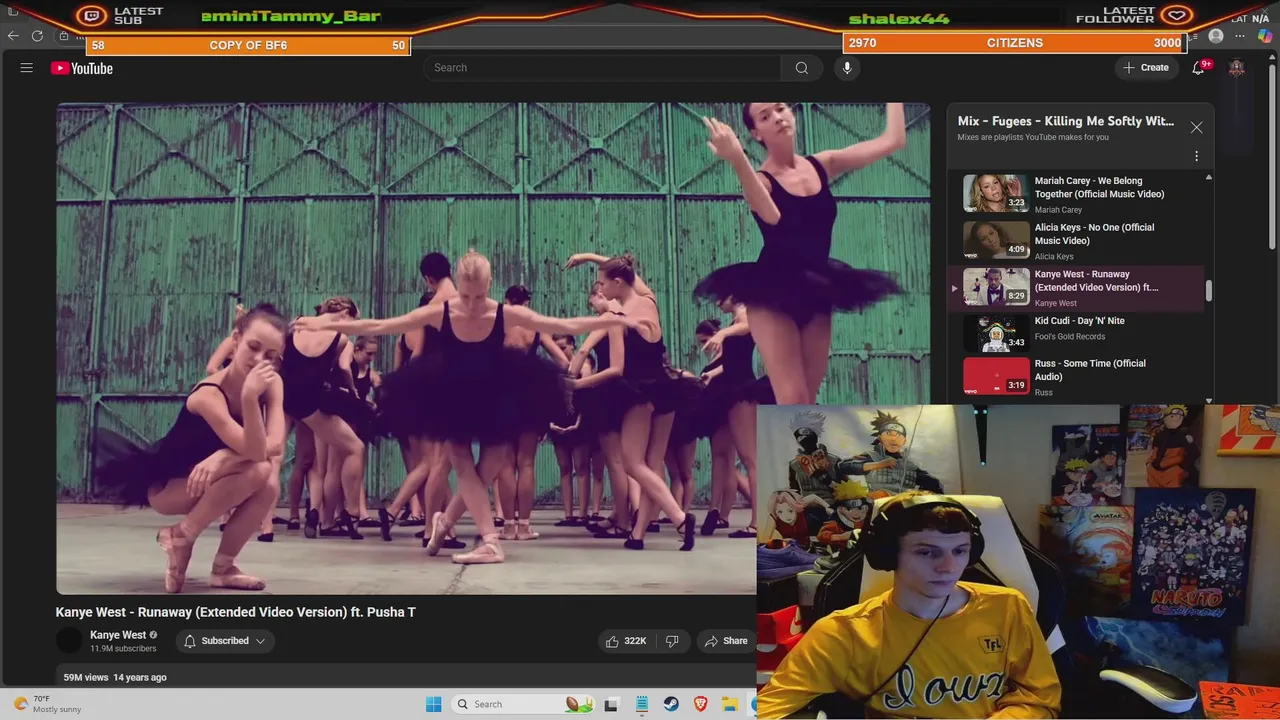Open Windows Start menu
This screenshot has height=720, width=1280.
tap(433, 704)
